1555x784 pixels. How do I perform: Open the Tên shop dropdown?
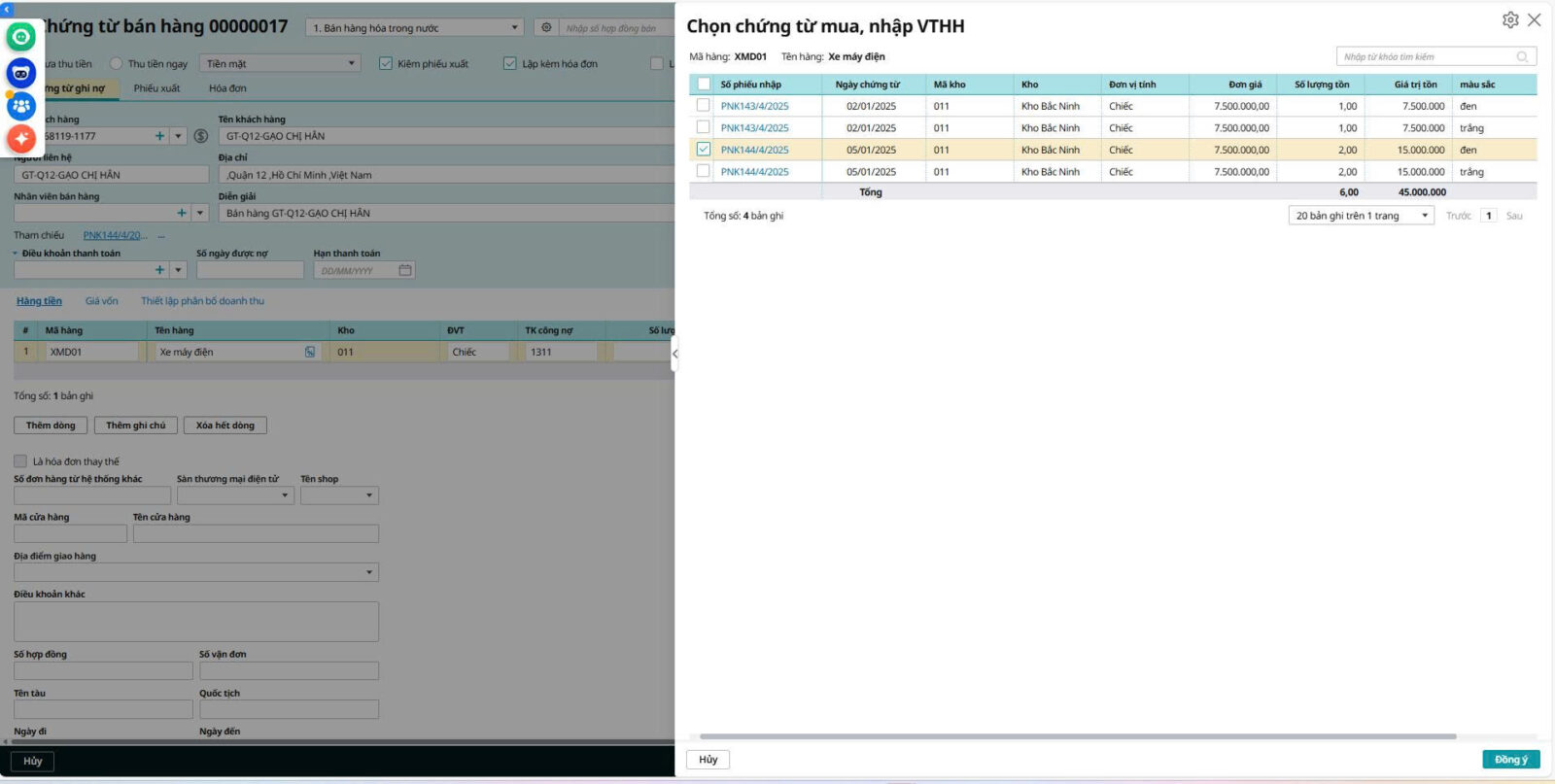[339, 495]
